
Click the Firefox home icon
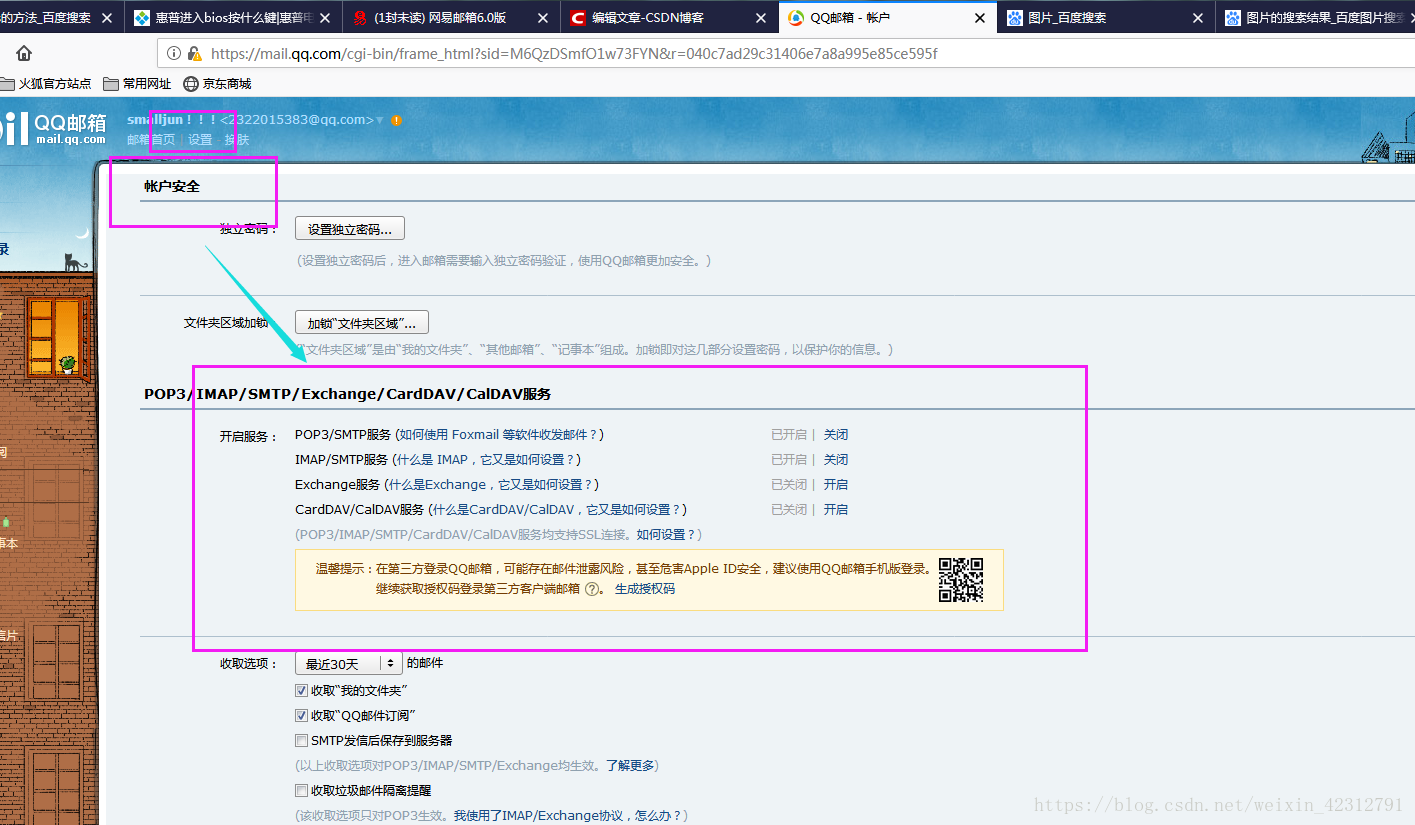[x=24, y=54]
